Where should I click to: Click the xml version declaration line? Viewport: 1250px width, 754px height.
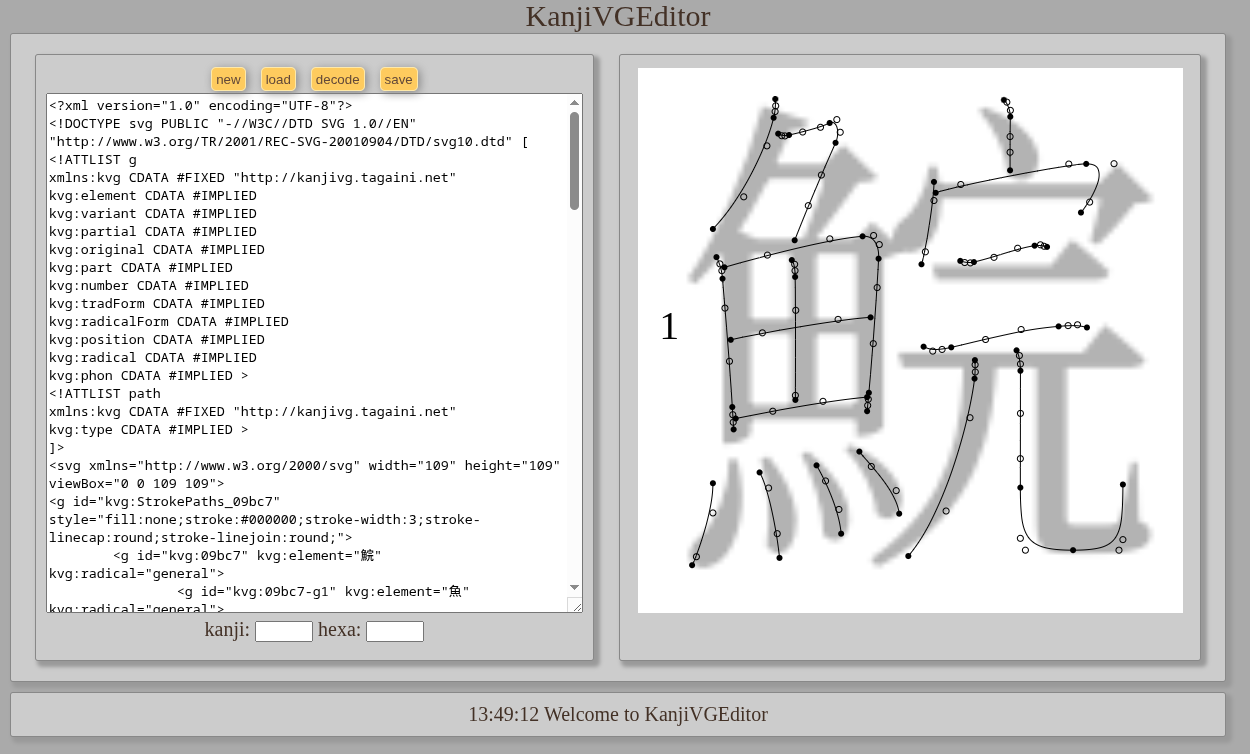click(x=201, y=105)
